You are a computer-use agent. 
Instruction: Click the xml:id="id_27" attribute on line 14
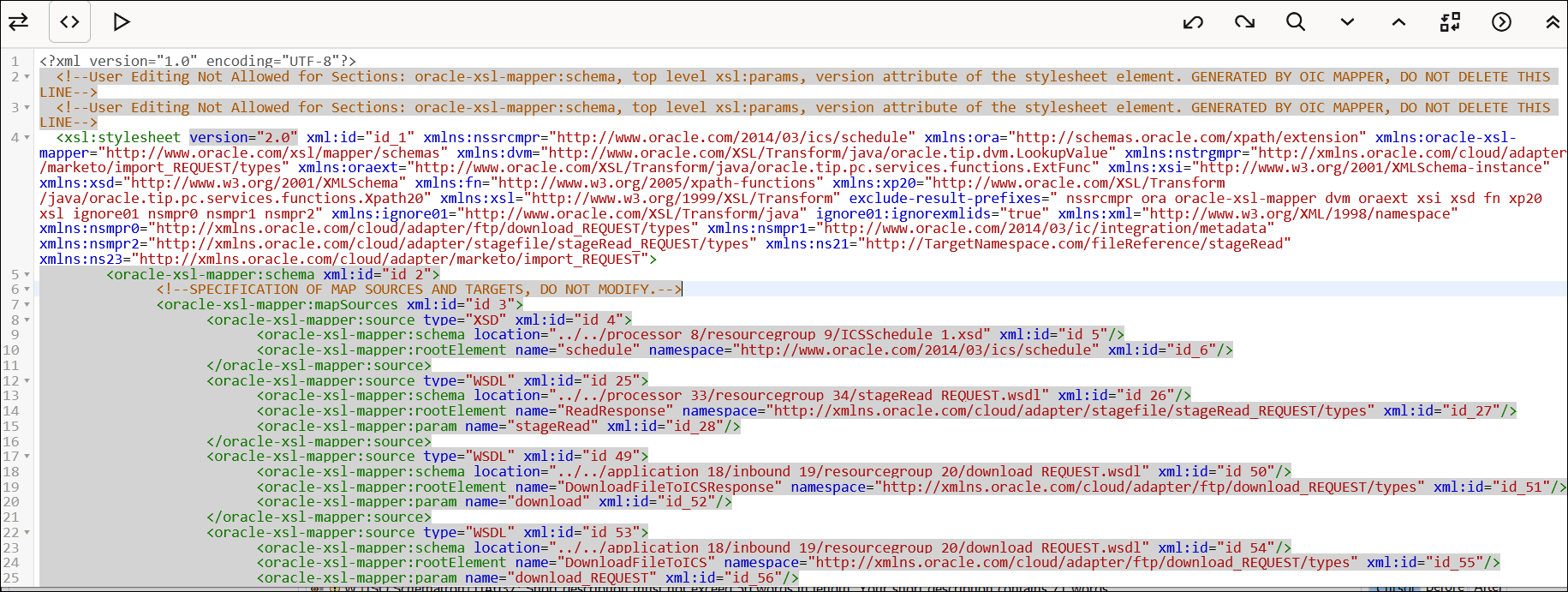pos(1442,411)
